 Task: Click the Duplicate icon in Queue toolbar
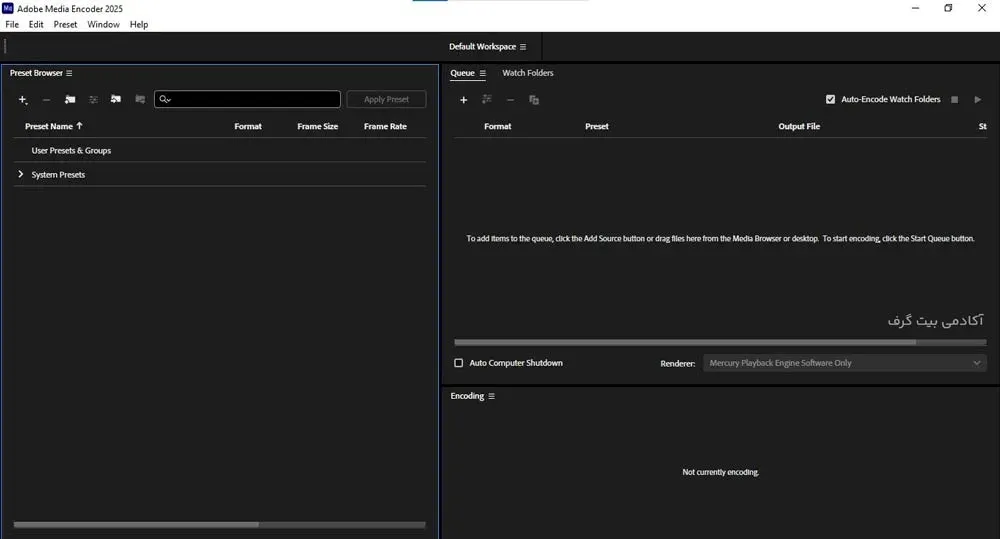point(534,100)
